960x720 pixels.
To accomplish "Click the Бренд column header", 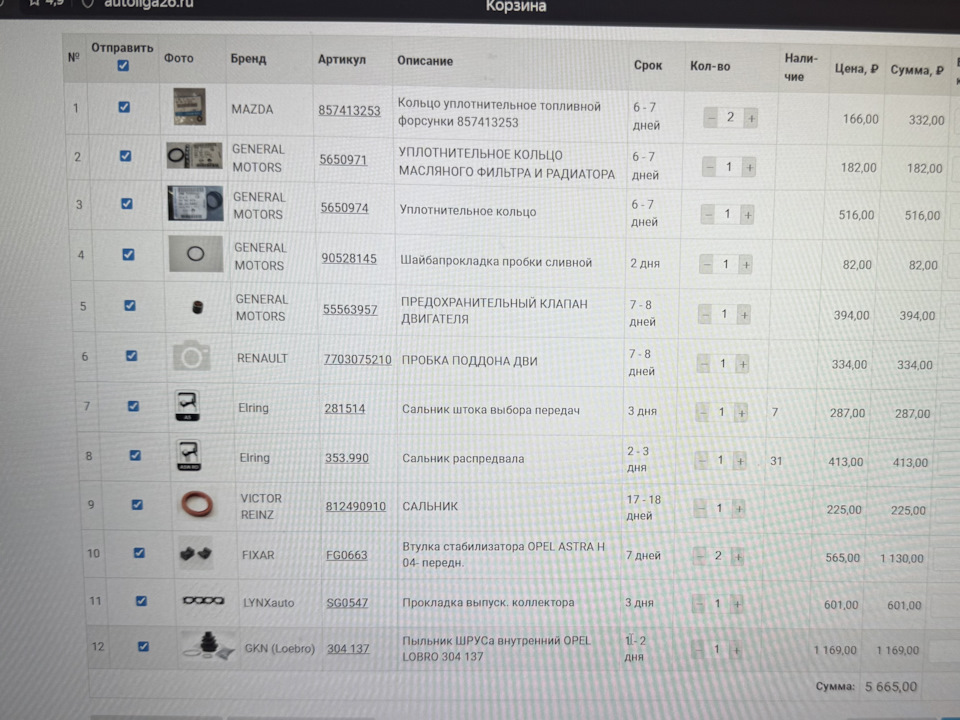I will tap(248, 59).
